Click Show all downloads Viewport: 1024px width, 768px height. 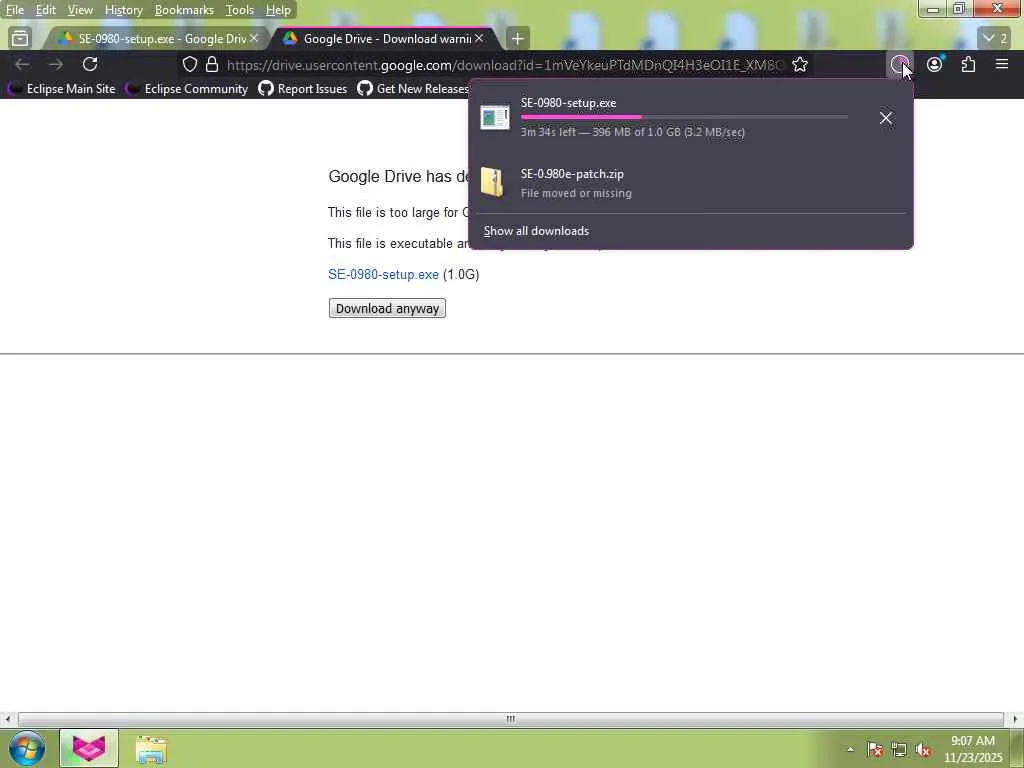(536, 231)
